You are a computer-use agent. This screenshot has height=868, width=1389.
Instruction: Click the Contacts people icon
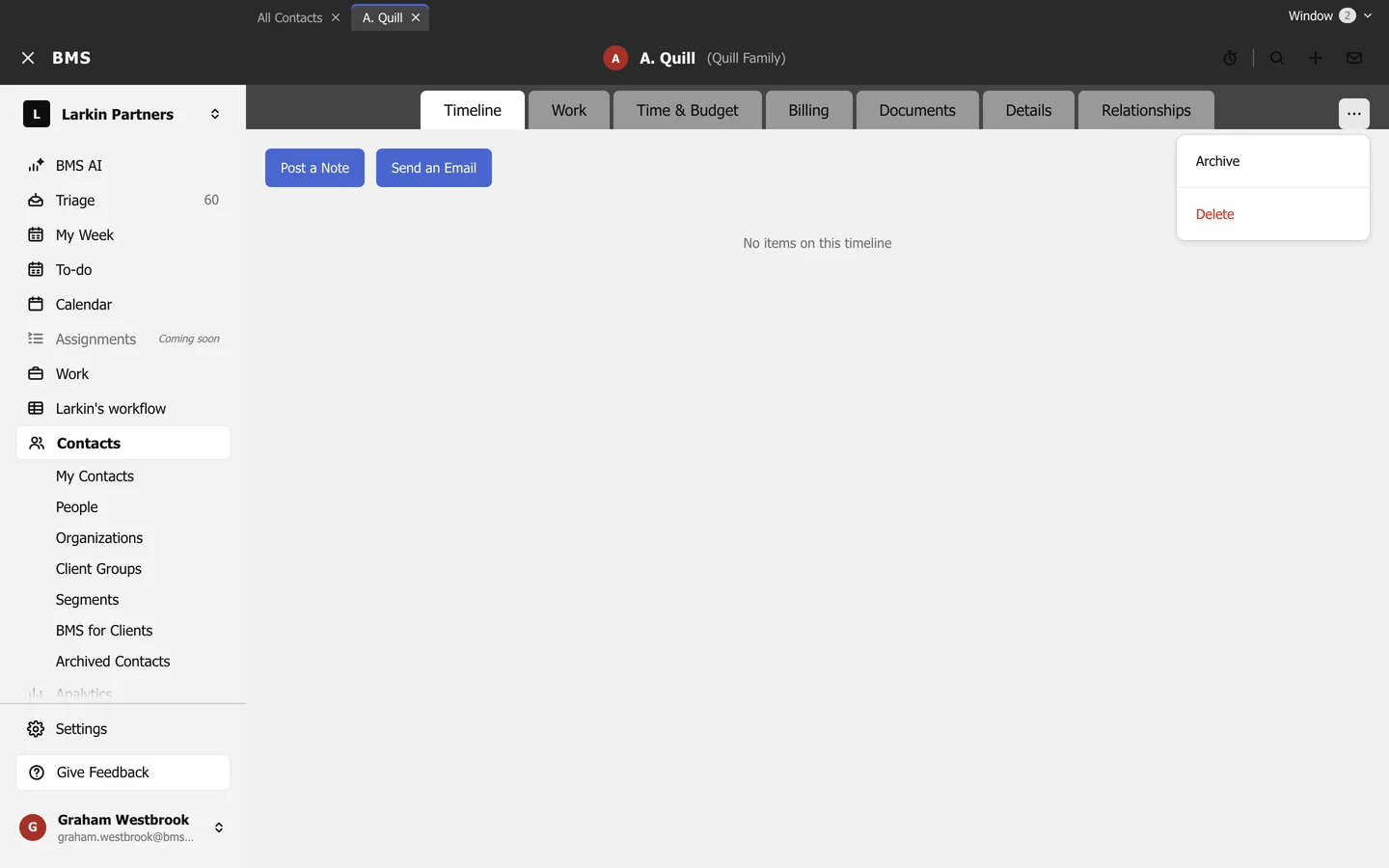click(x=37, y=443)
